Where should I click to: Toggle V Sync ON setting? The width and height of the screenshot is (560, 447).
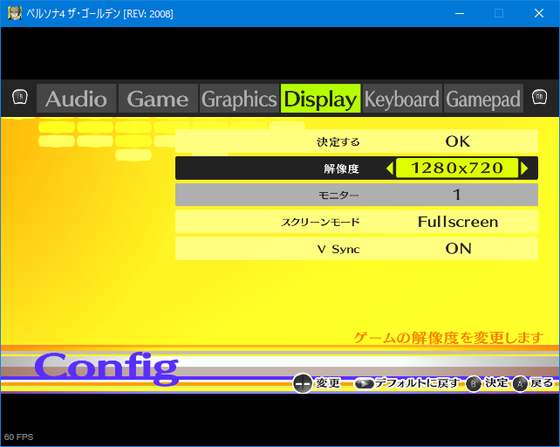[356, 248]
